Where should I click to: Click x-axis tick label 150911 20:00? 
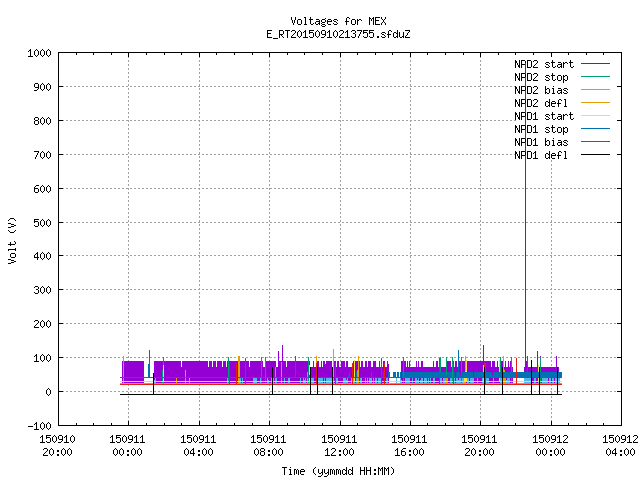pos(480,446)
